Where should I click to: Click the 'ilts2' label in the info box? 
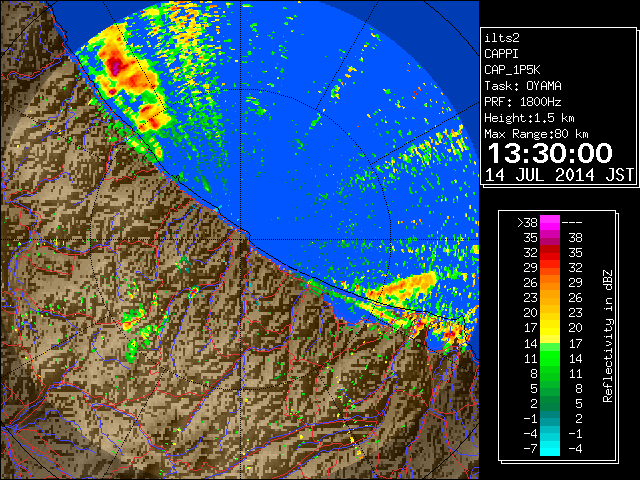pos(502,38)
